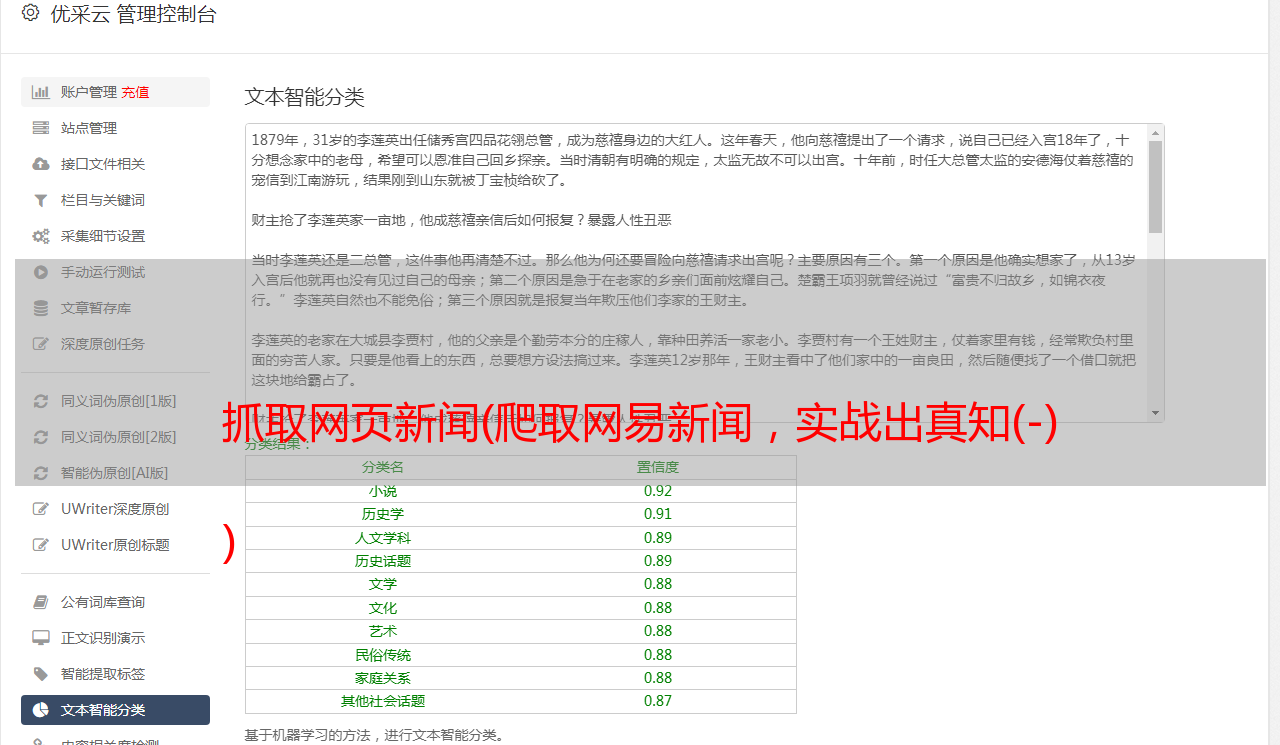1280x745 pixels.
Task: Click the 家庭关系 category cell
Action: pyautogui.click(x=383, y=678)
